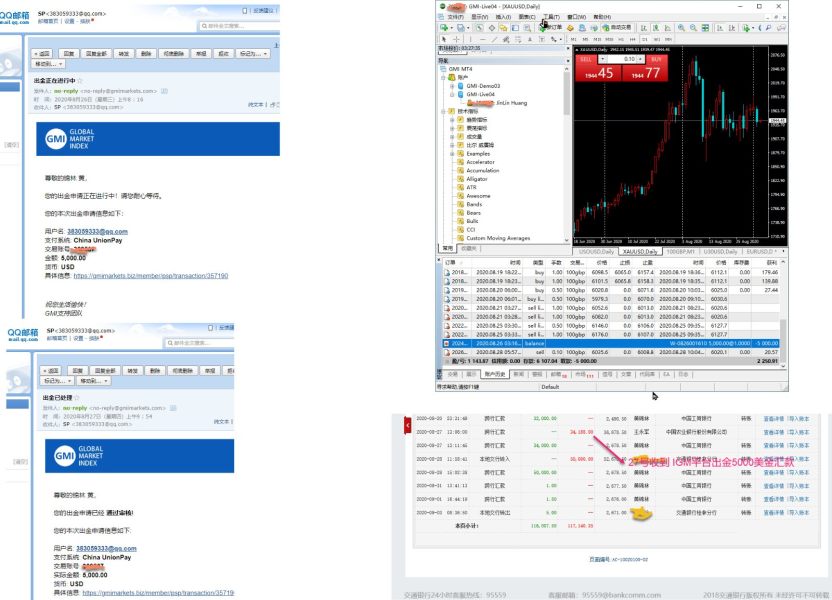Expand the Examples folder in Navigator
This screenshot has width=832, height=600.
point(452,154)
